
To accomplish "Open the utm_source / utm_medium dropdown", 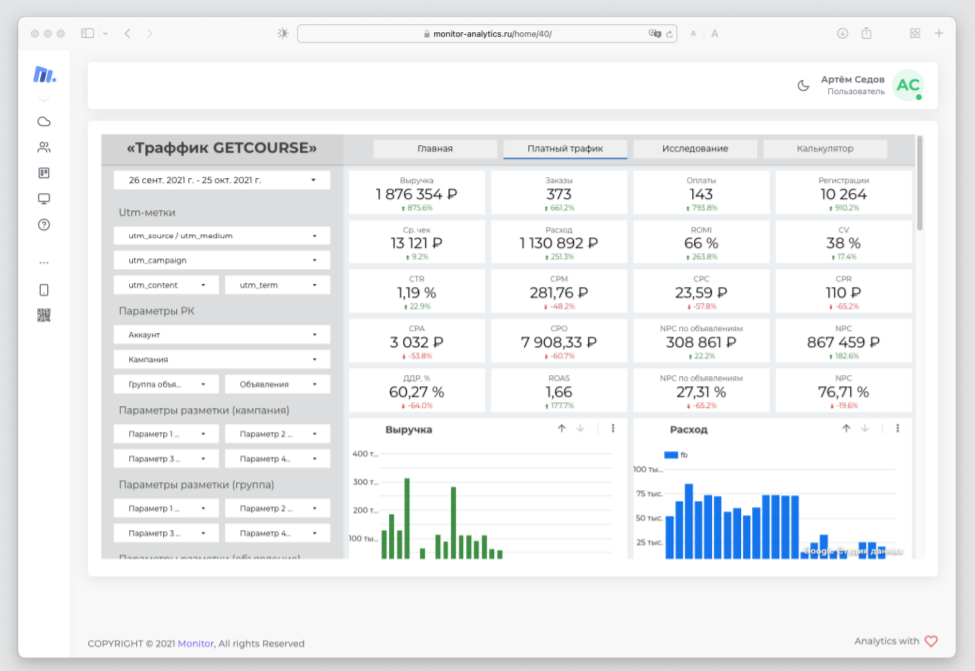I will pyautogui.click(x=221, y=236).
